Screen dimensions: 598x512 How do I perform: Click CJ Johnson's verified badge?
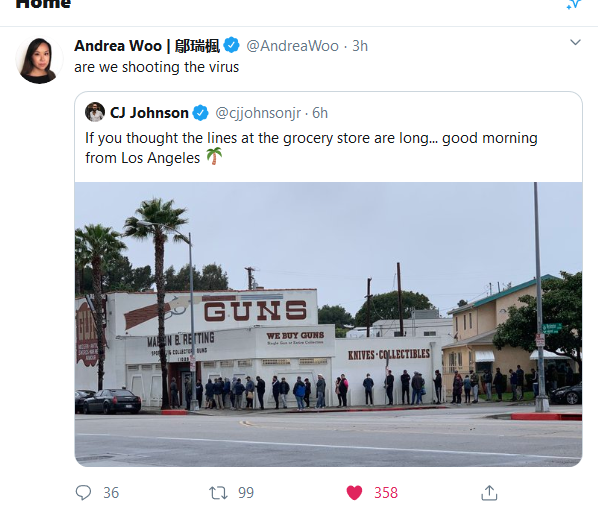pyautogui.click(x=200, y=113)
